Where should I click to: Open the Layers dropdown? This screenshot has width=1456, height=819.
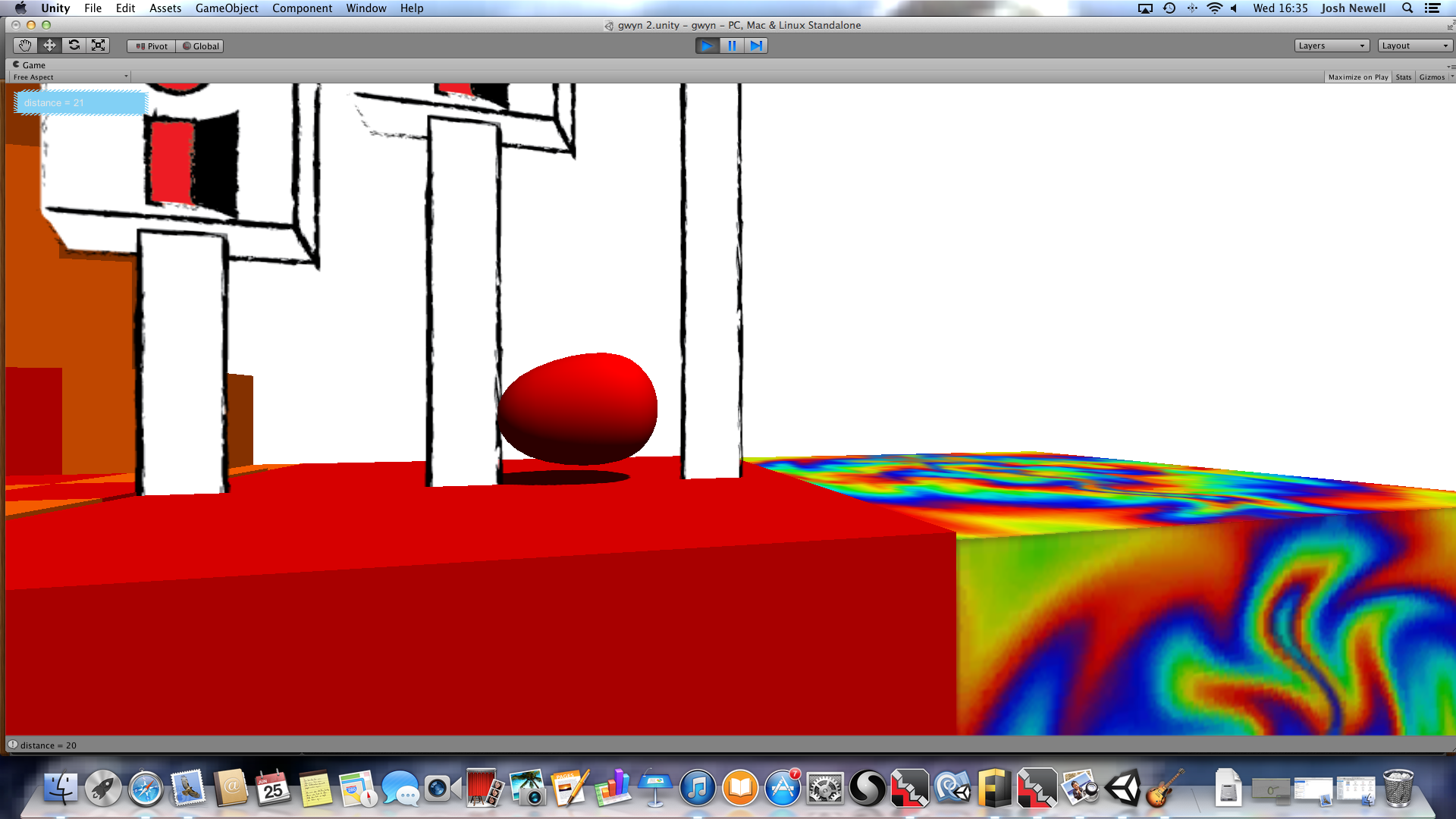1332,45
